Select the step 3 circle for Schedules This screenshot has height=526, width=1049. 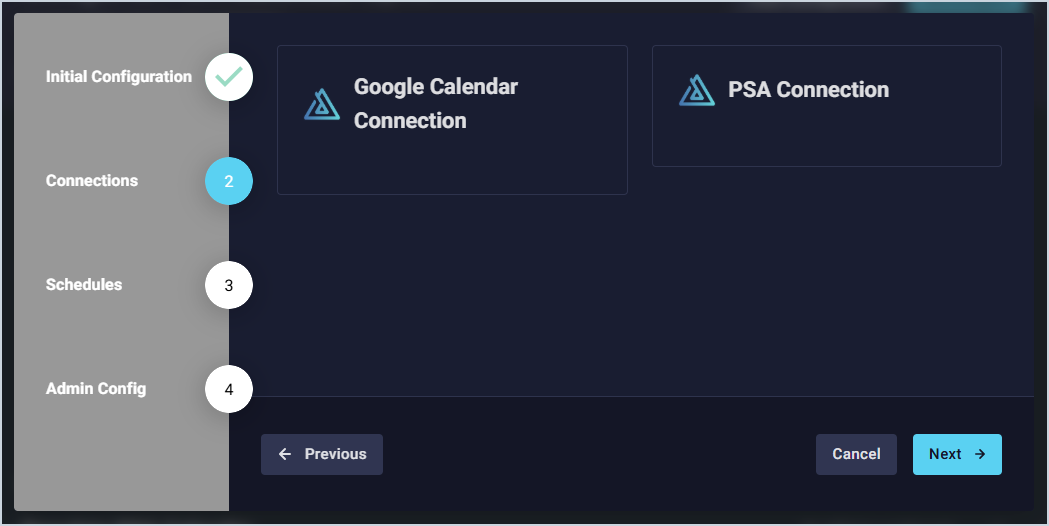(x=229, y=285)
